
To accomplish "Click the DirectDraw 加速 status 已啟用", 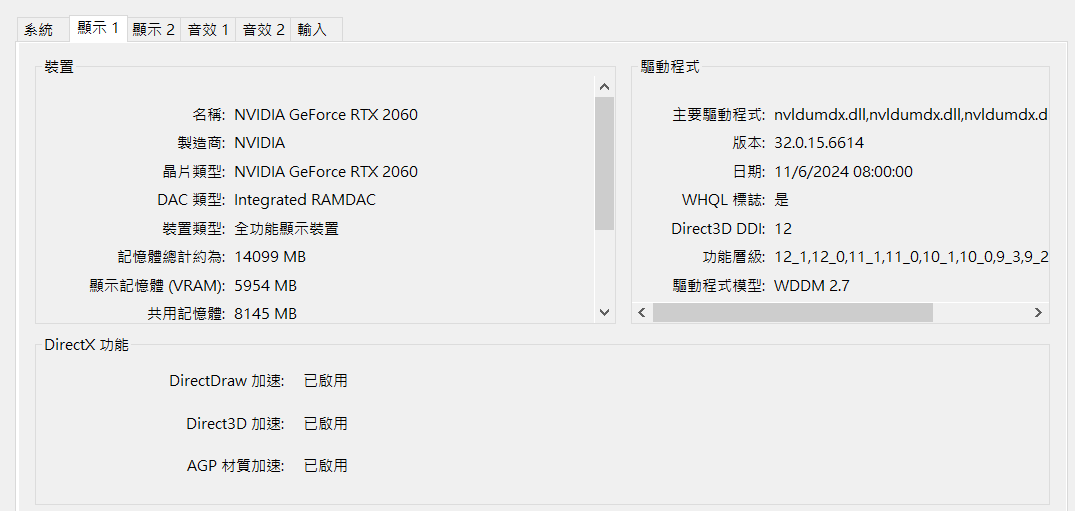I will [x=326, y=381].
